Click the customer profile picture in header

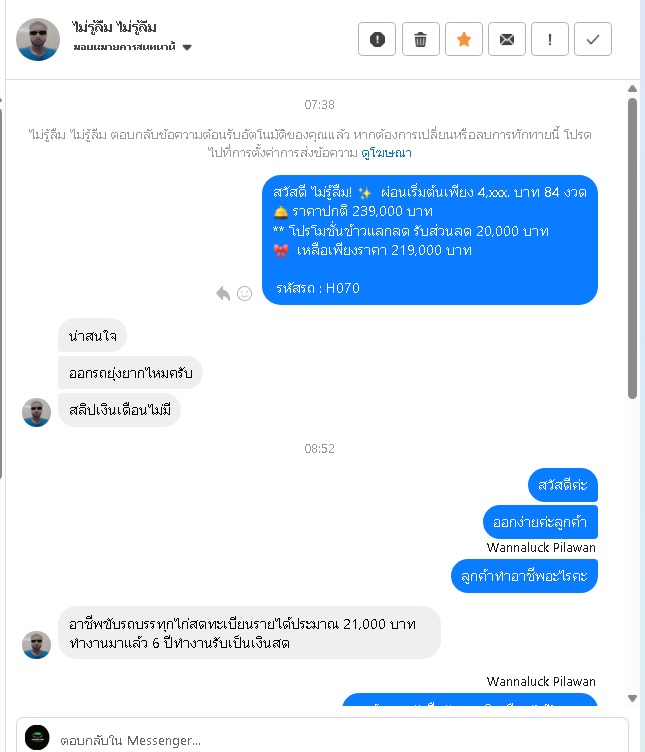38,39
